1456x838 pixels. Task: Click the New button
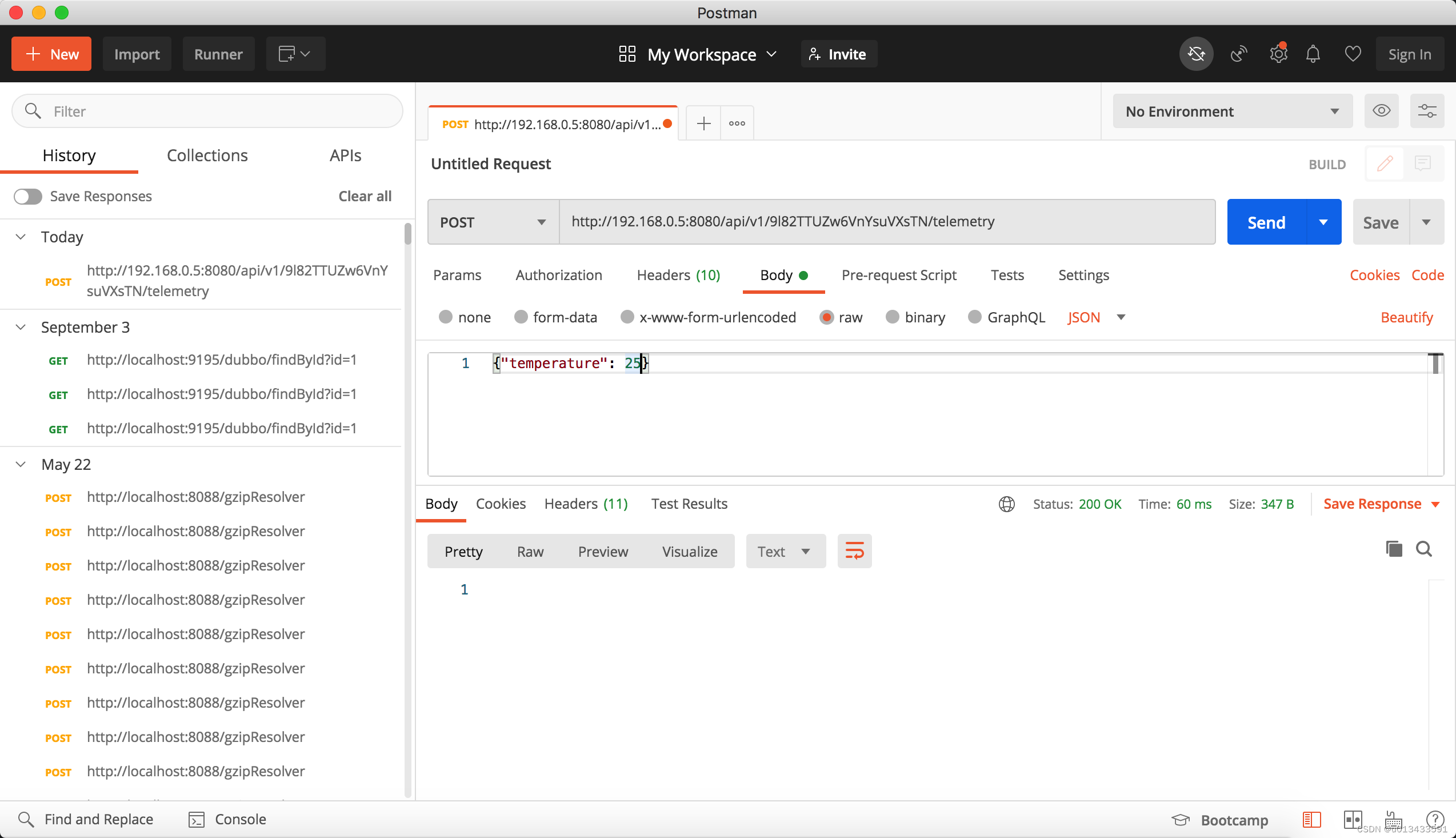[51, 54]
